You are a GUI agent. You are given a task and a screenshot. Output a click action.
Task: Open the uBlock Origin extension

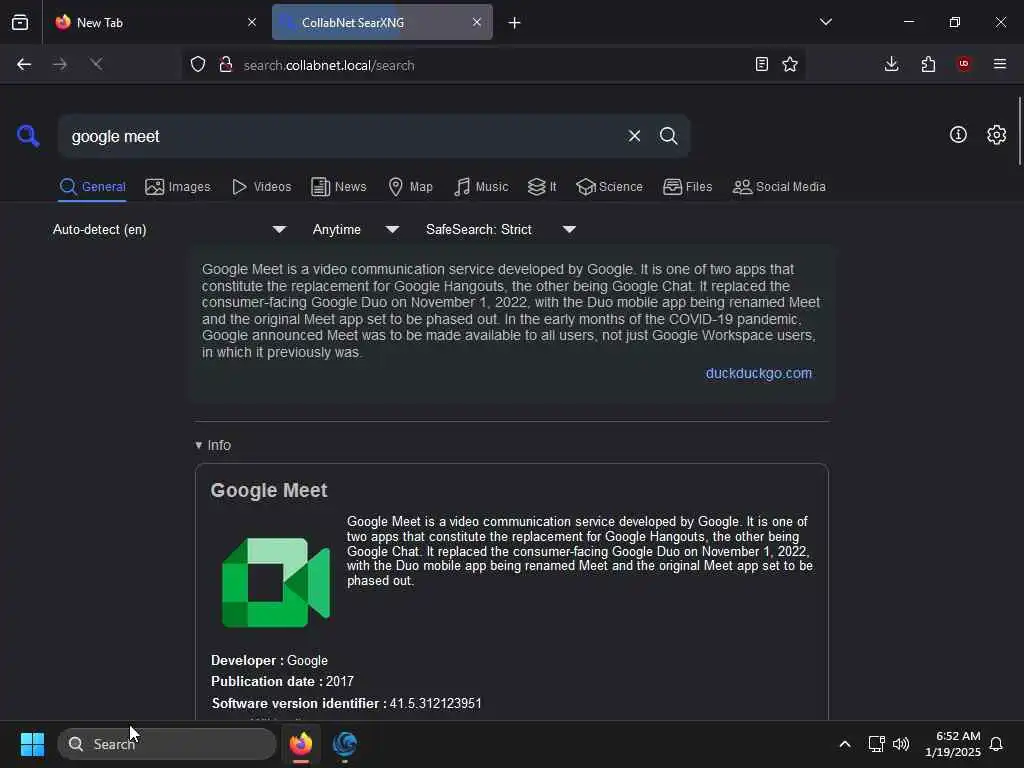[964, 64]
